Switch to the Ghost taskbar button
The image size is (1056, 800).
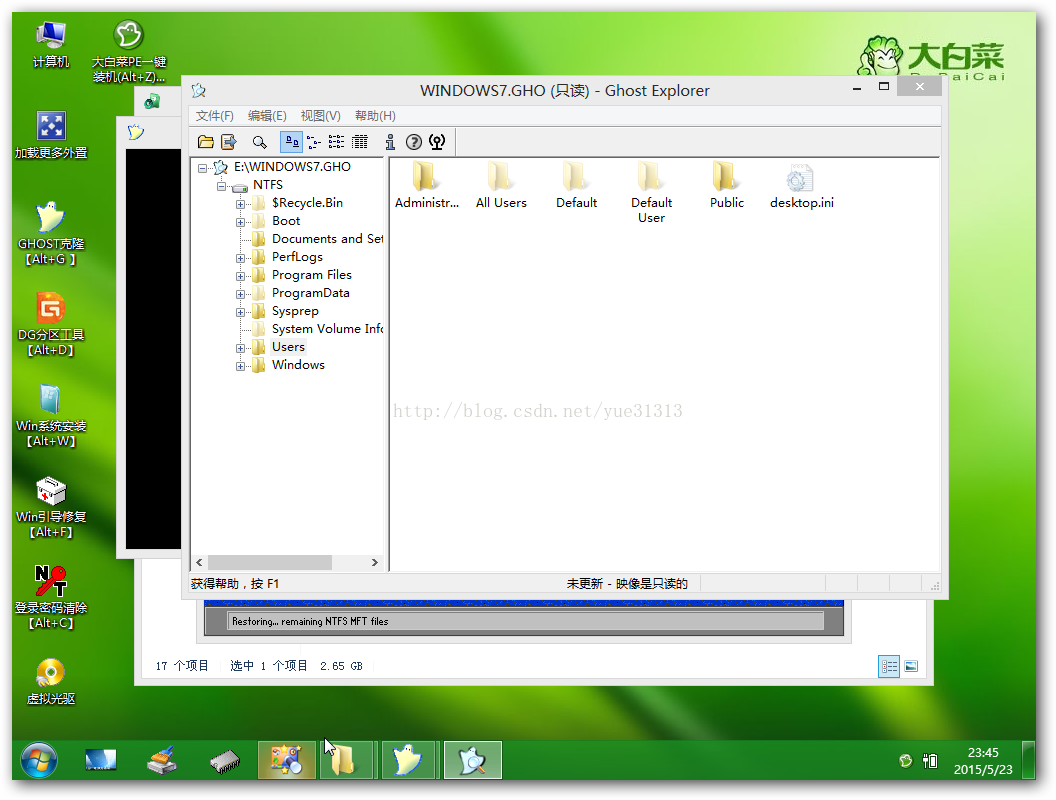[x=409, y=760]
